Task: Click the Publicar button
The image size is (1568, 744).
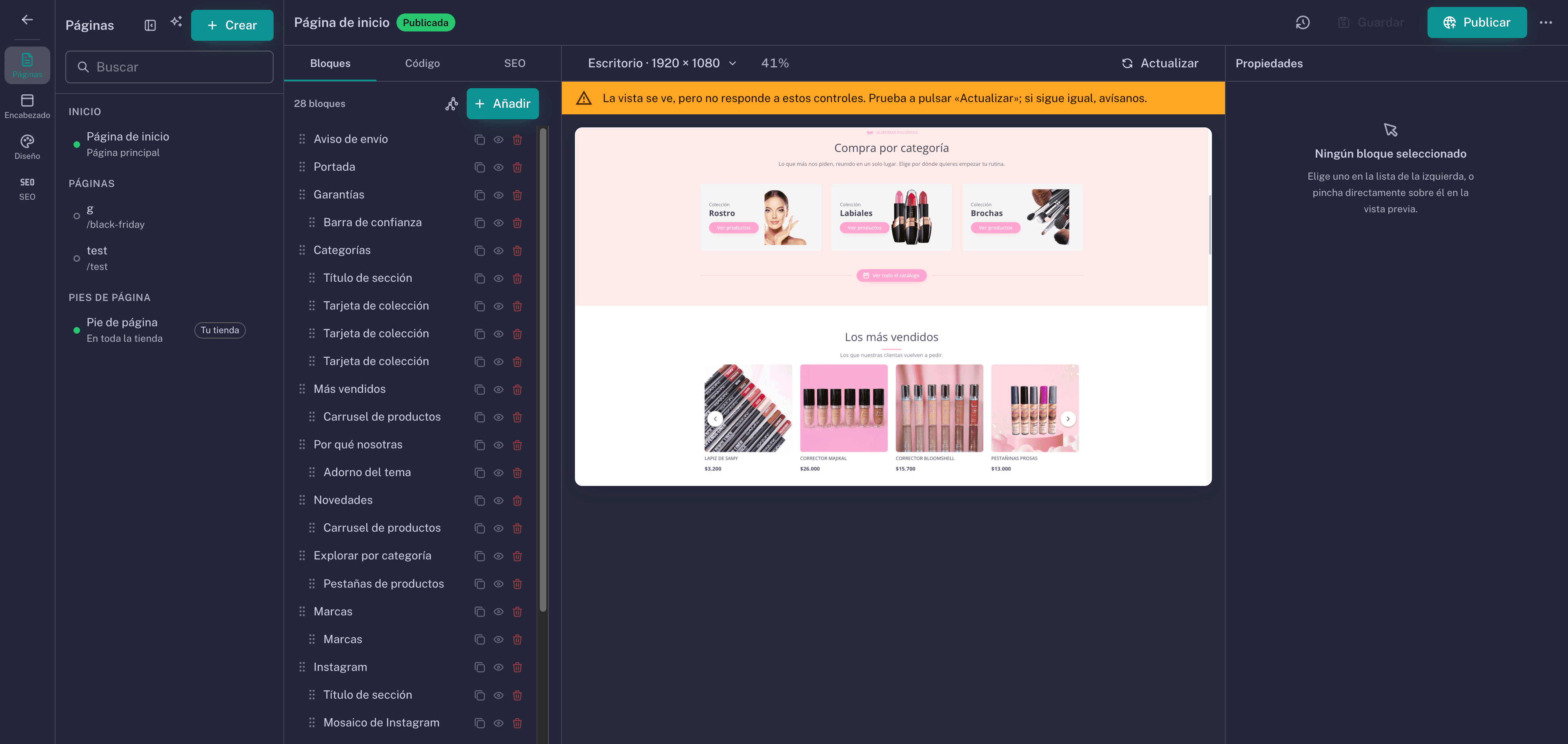Action: pos(1477,22)
